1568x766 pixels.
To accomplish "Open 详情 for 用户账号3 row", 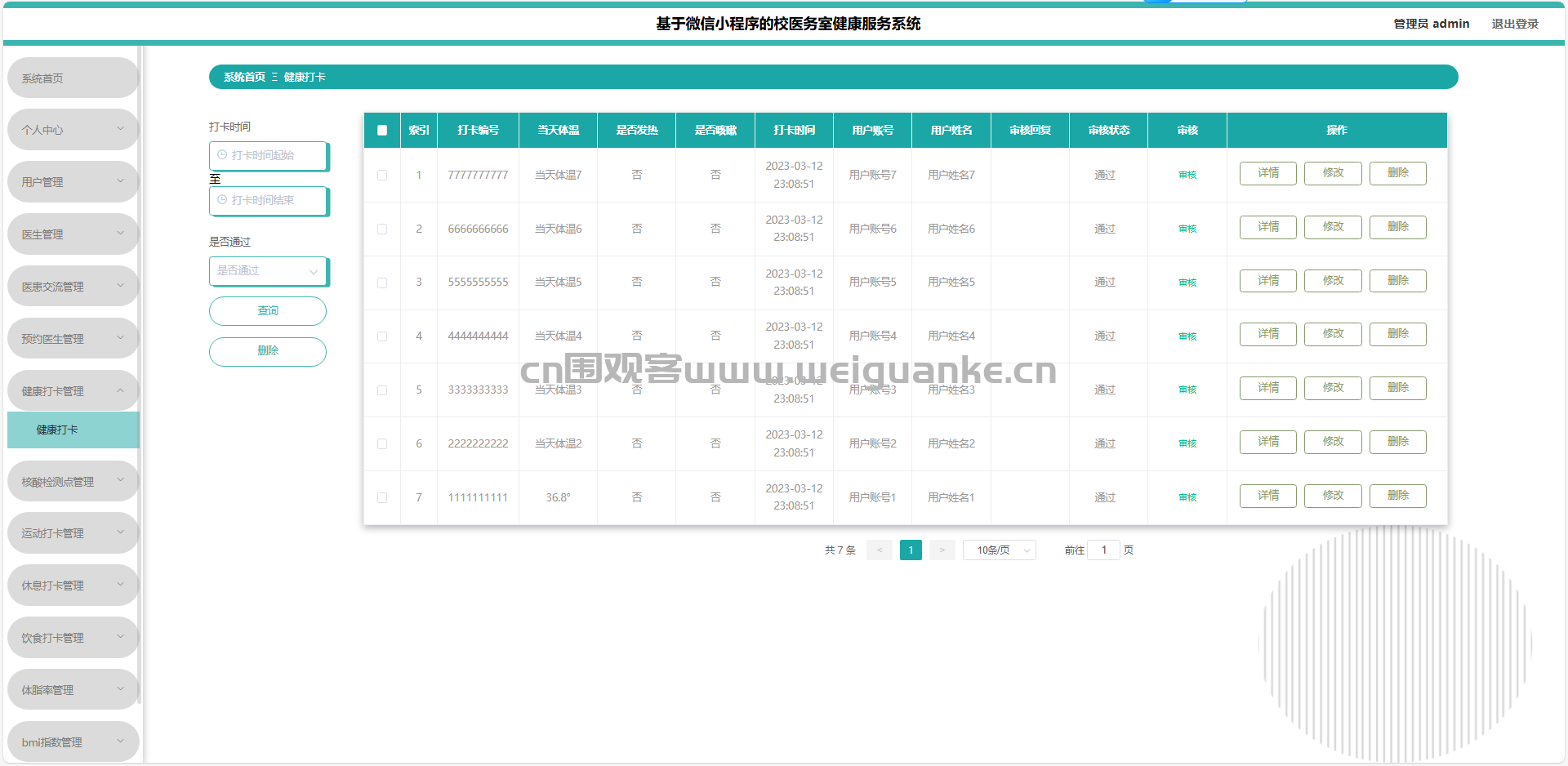I will (1268, 388).
